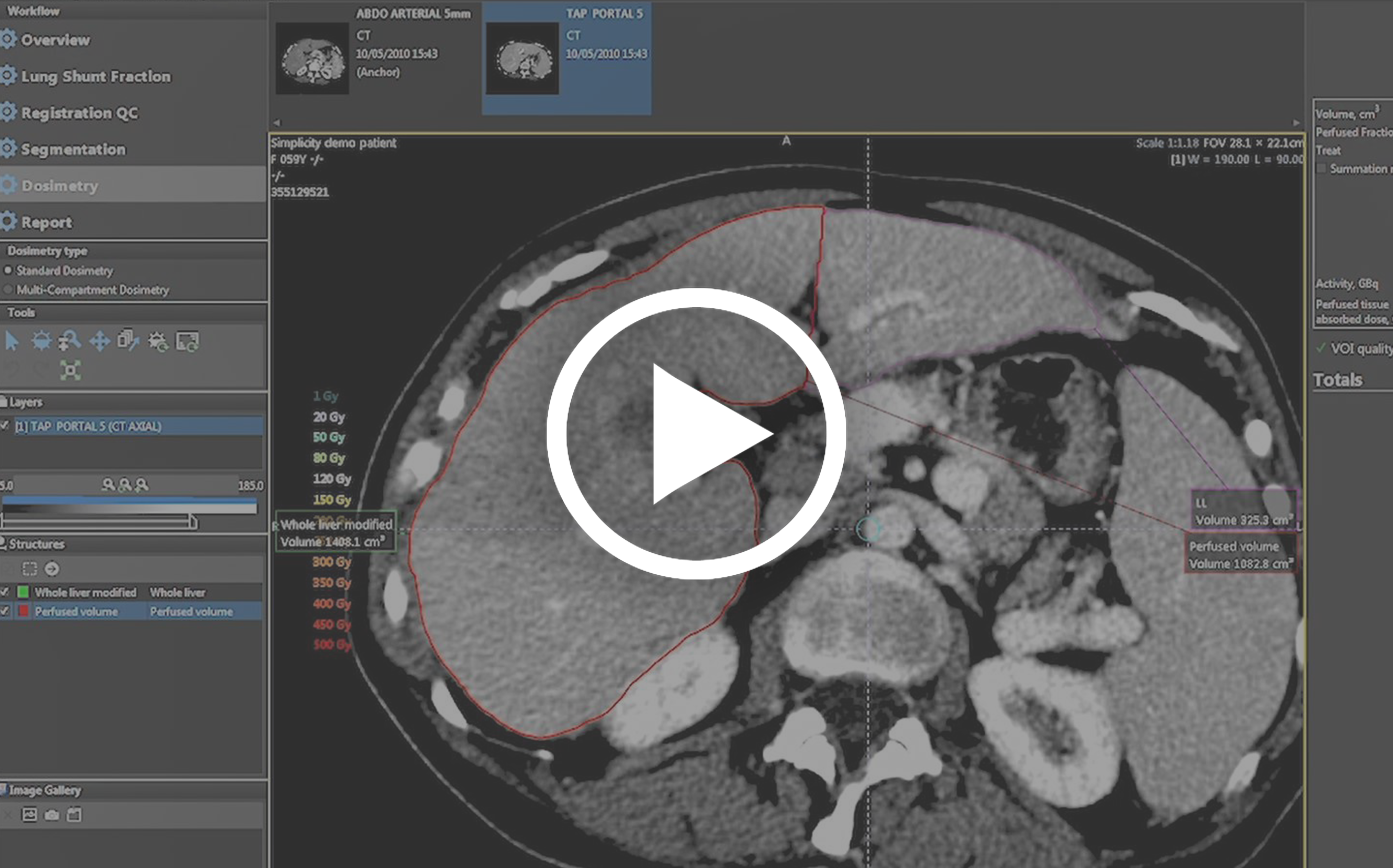Click the green fit-to-window tool
Screen dimensions: 1393x868
point(70,370)
